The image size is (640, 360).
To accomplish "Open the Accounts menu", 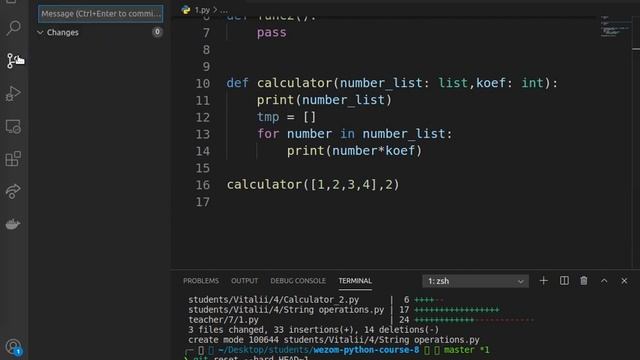I will click(13, 347).
